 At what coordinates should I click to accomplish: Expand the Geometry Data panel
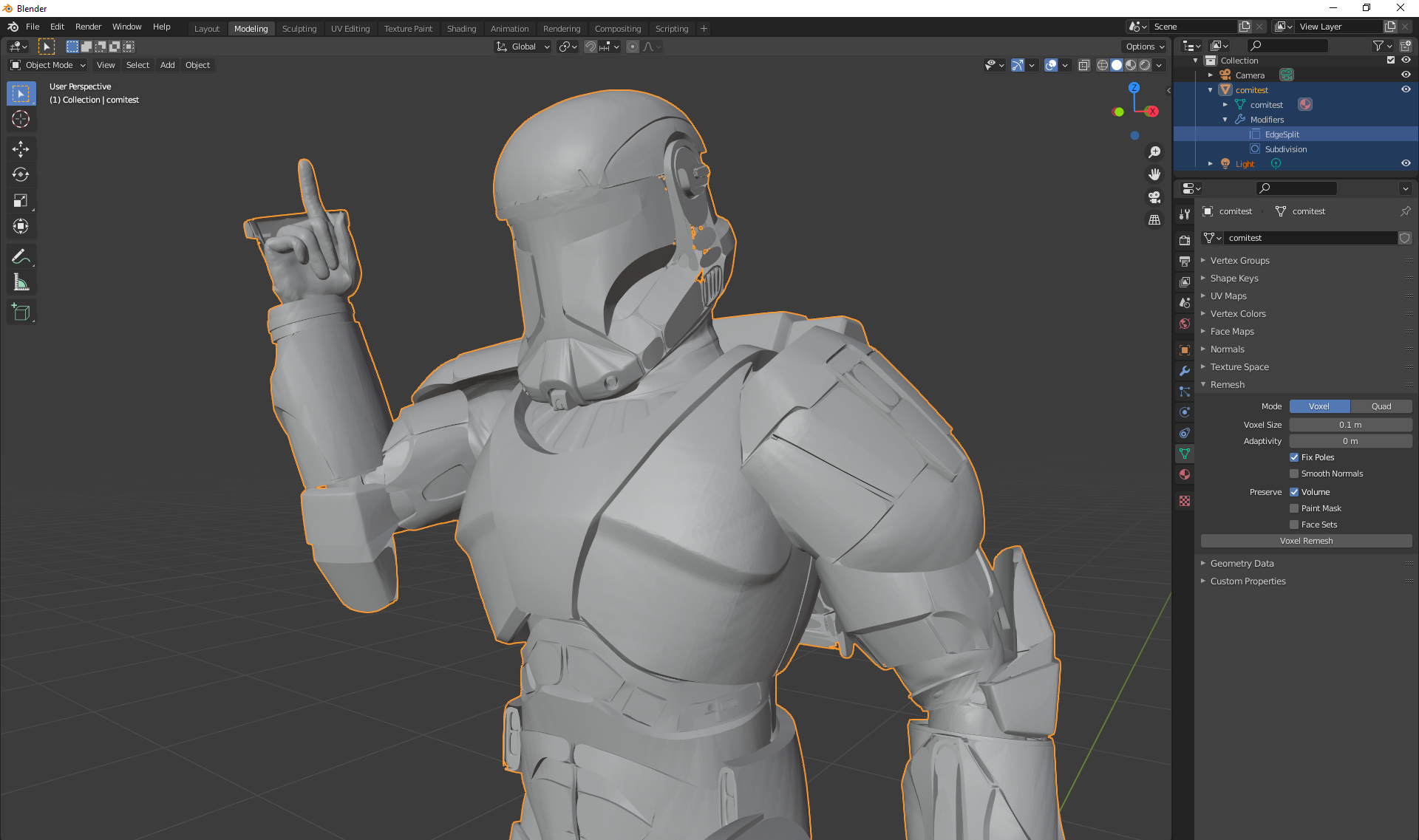(x=1242, y=564)
